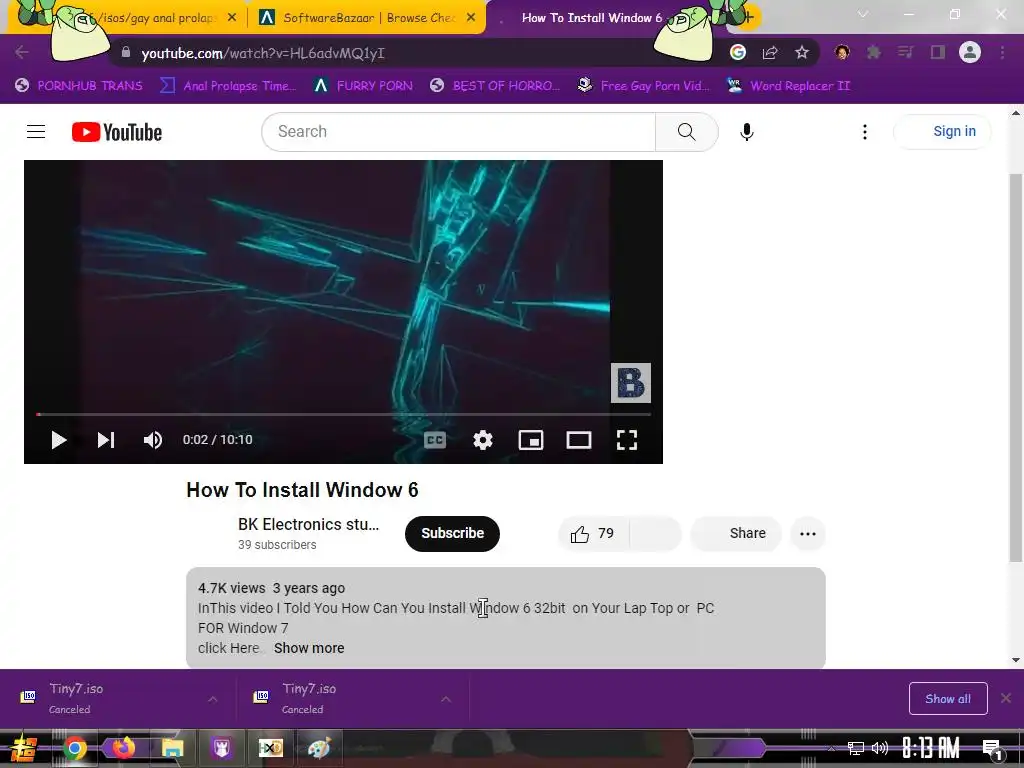The width and height of the screenshot is (1024, 768).
Task: Toggle closed captions on the video
Action: coord(435,440)
